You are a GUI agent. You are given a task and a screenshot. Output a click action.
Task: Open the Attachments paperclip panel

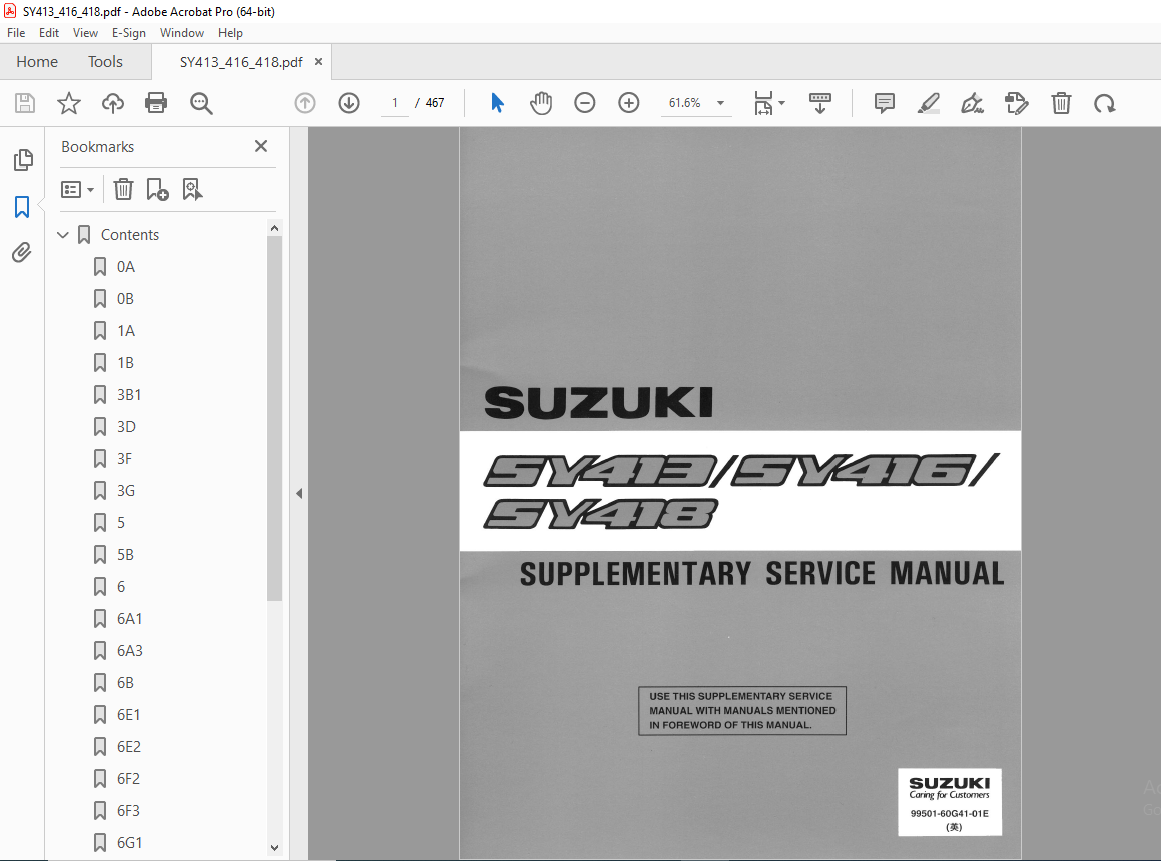[22, 252]
